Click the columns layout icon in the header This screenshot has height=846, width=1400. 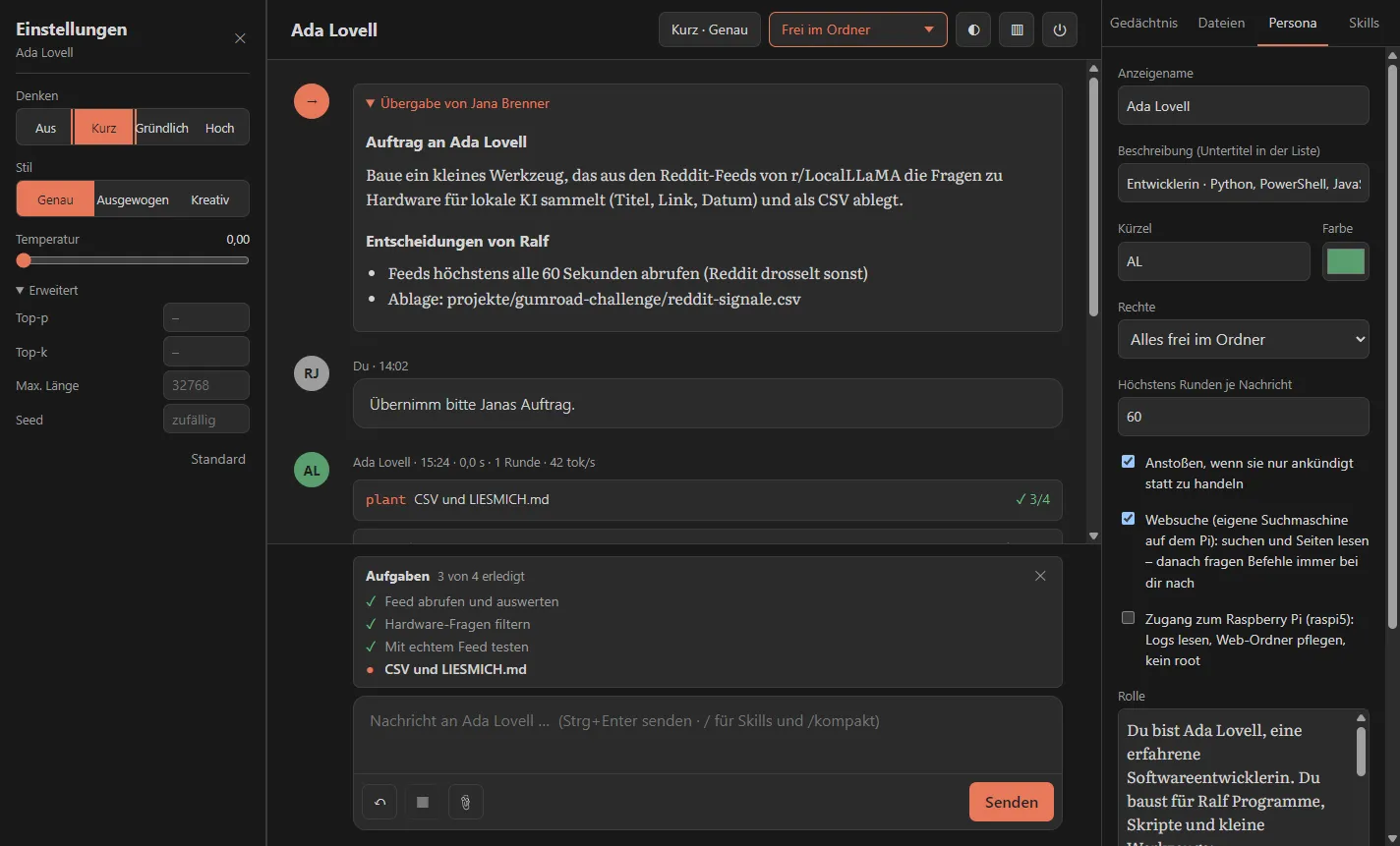tap(1017, 29)
